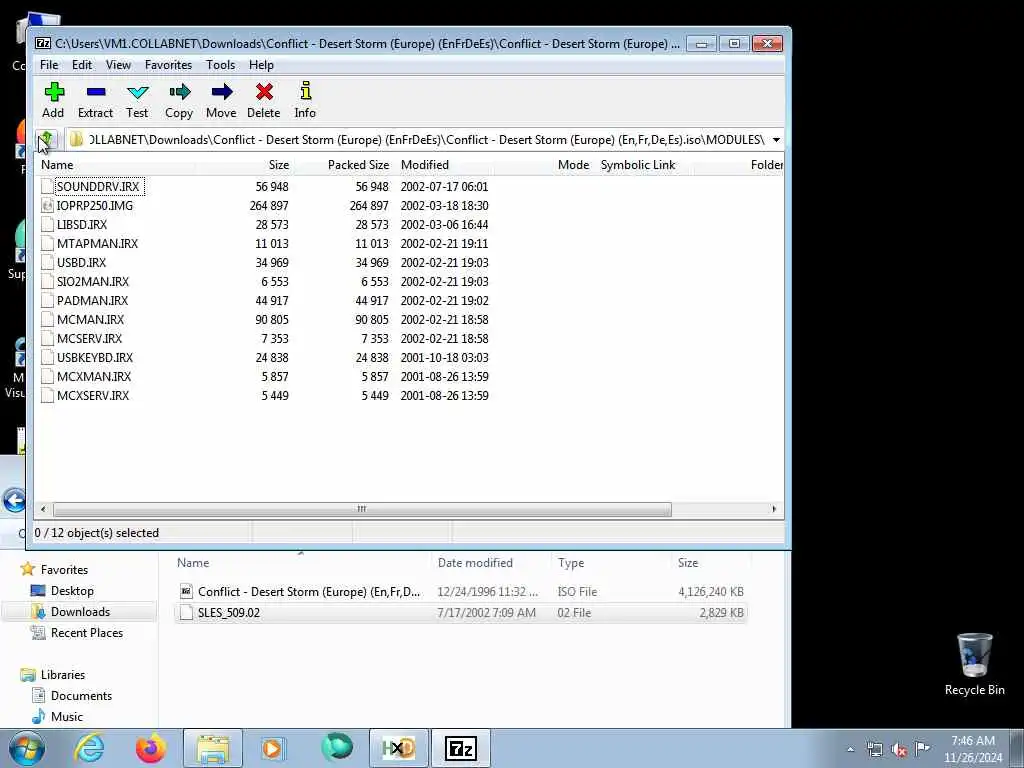Select the PADMAN.IRX file
The image size is (1024, 768).
pyautogui.click(x=92, y=300)
